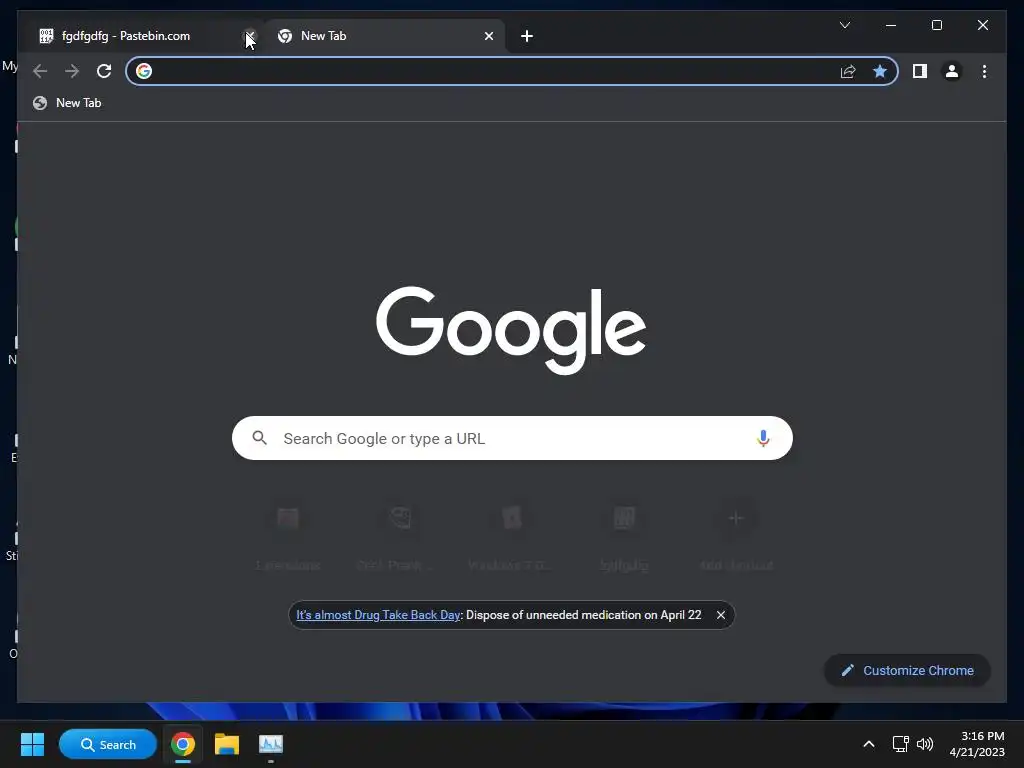1024x768 pixels.
Task: Open Customize Chrome
Action: [907, 671]
